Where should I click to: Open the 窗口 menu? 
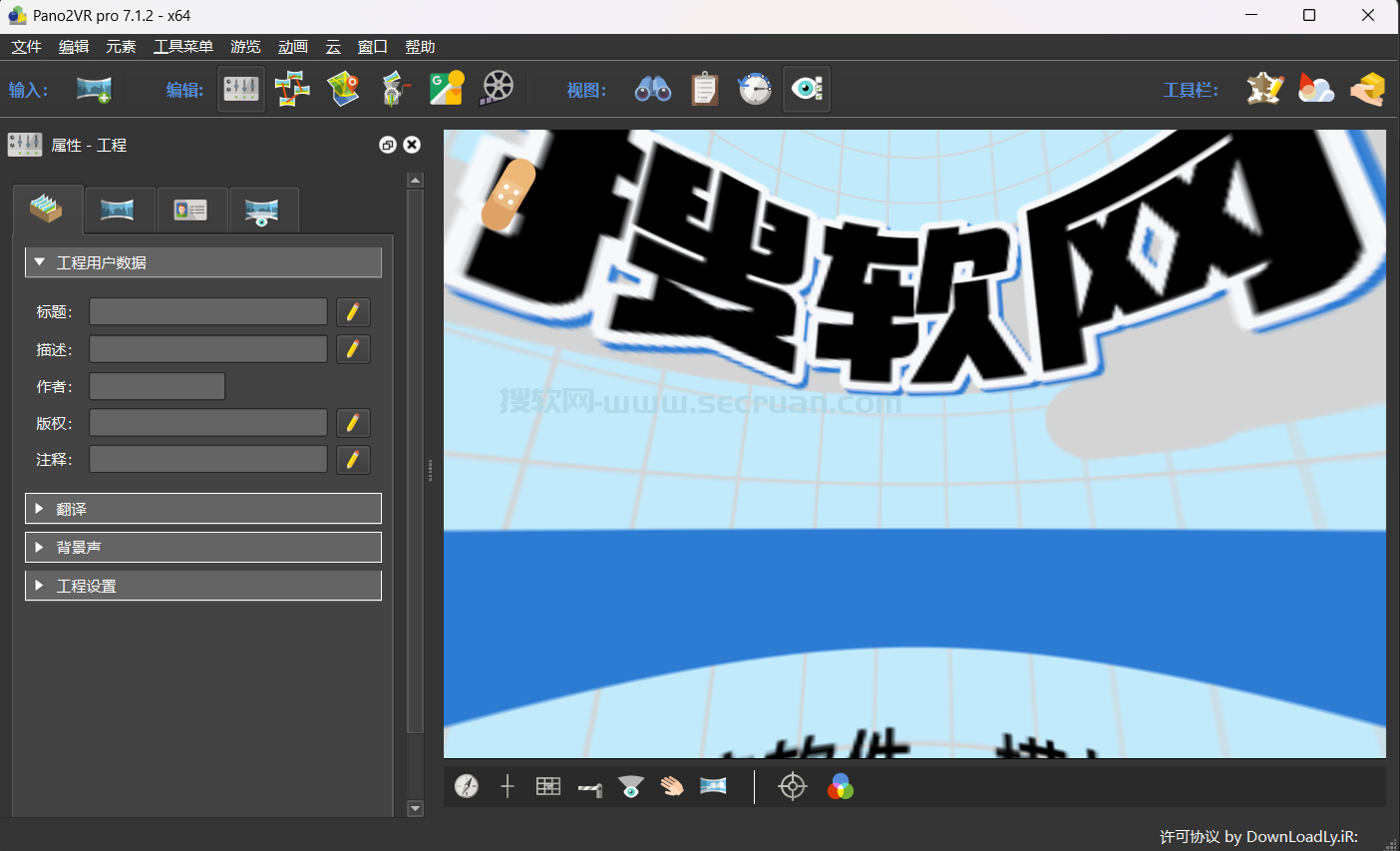pos(373,47)
